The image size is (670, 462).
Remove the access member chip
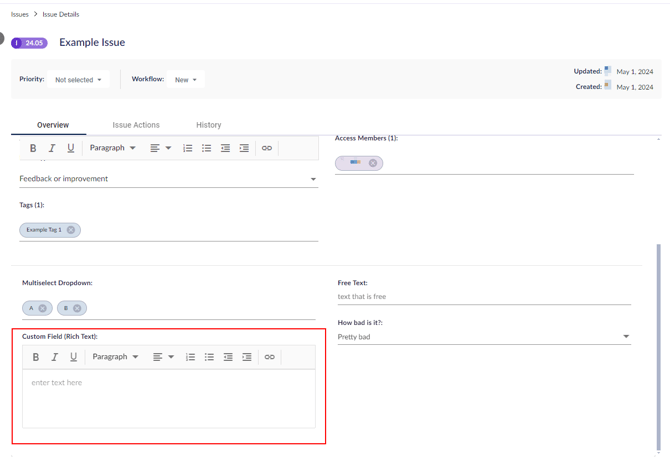coord(373,163)
